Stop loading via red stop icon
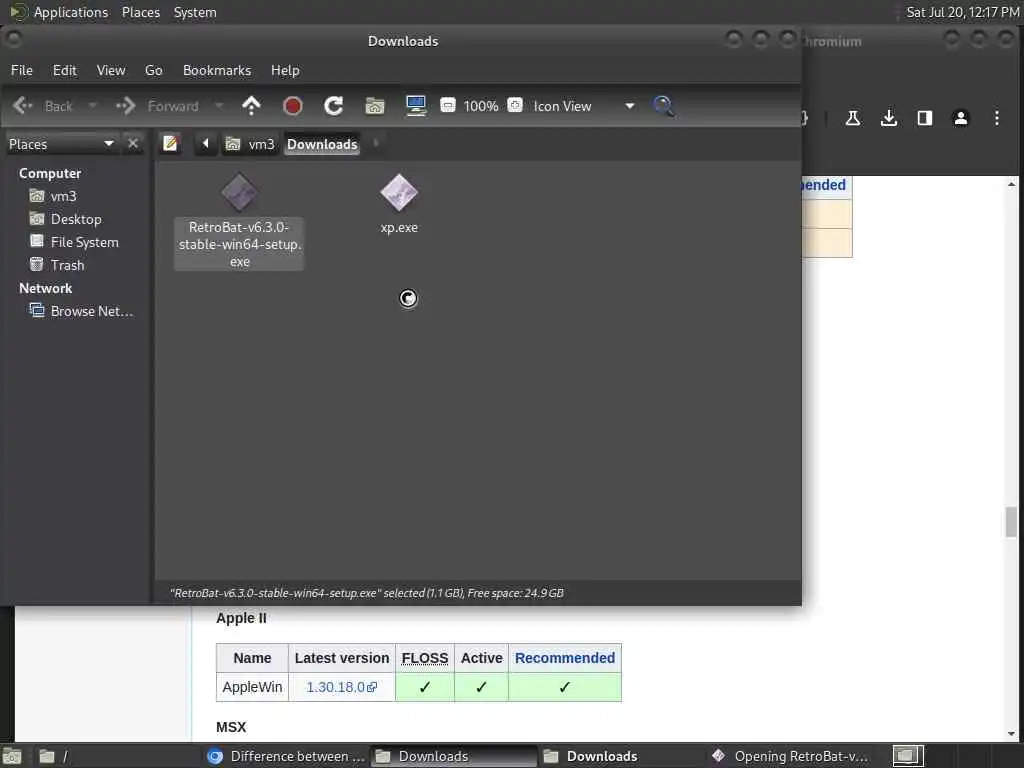Image resolution: width=1024 pixels, height=768 pixels. 292,106
